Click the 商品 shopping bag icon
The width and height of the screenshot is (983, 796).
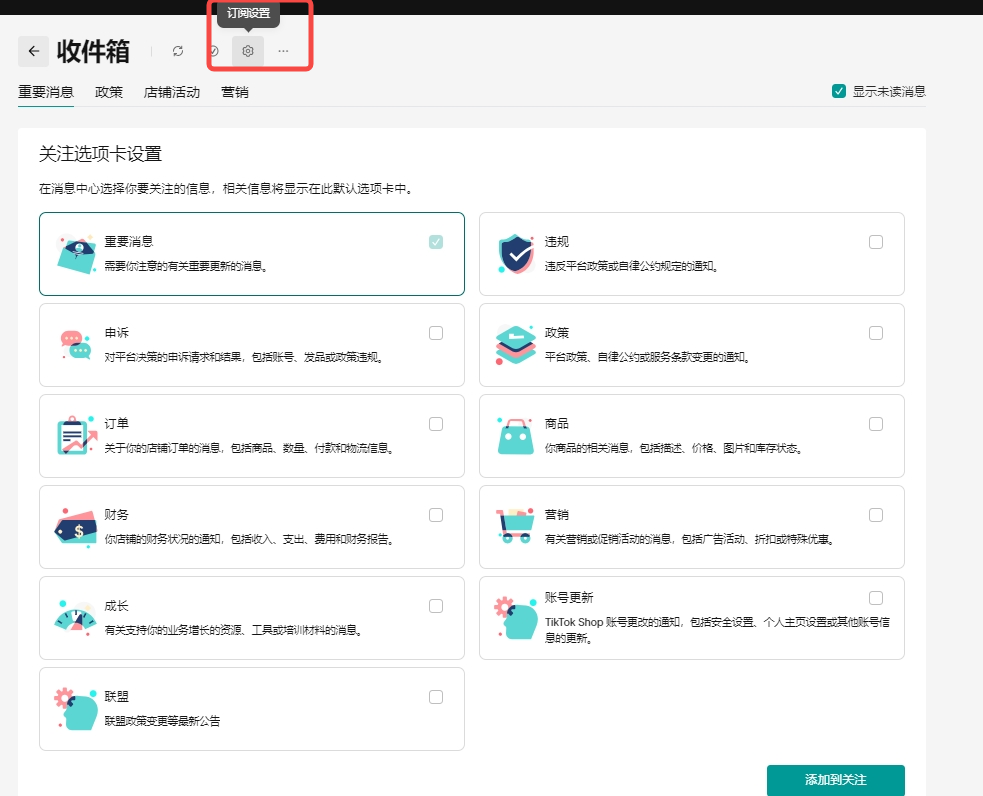(x=516, y=436)
